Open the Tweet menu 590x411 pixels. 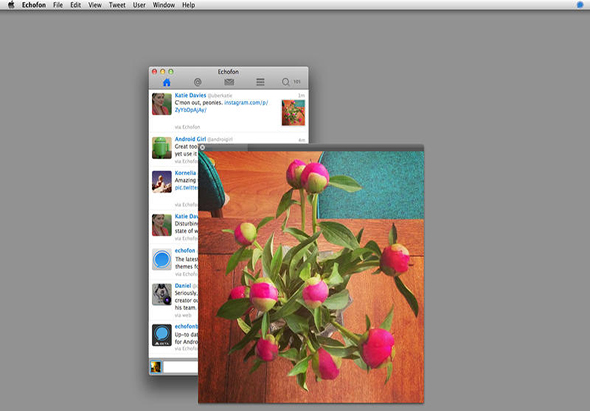(117, 5)
